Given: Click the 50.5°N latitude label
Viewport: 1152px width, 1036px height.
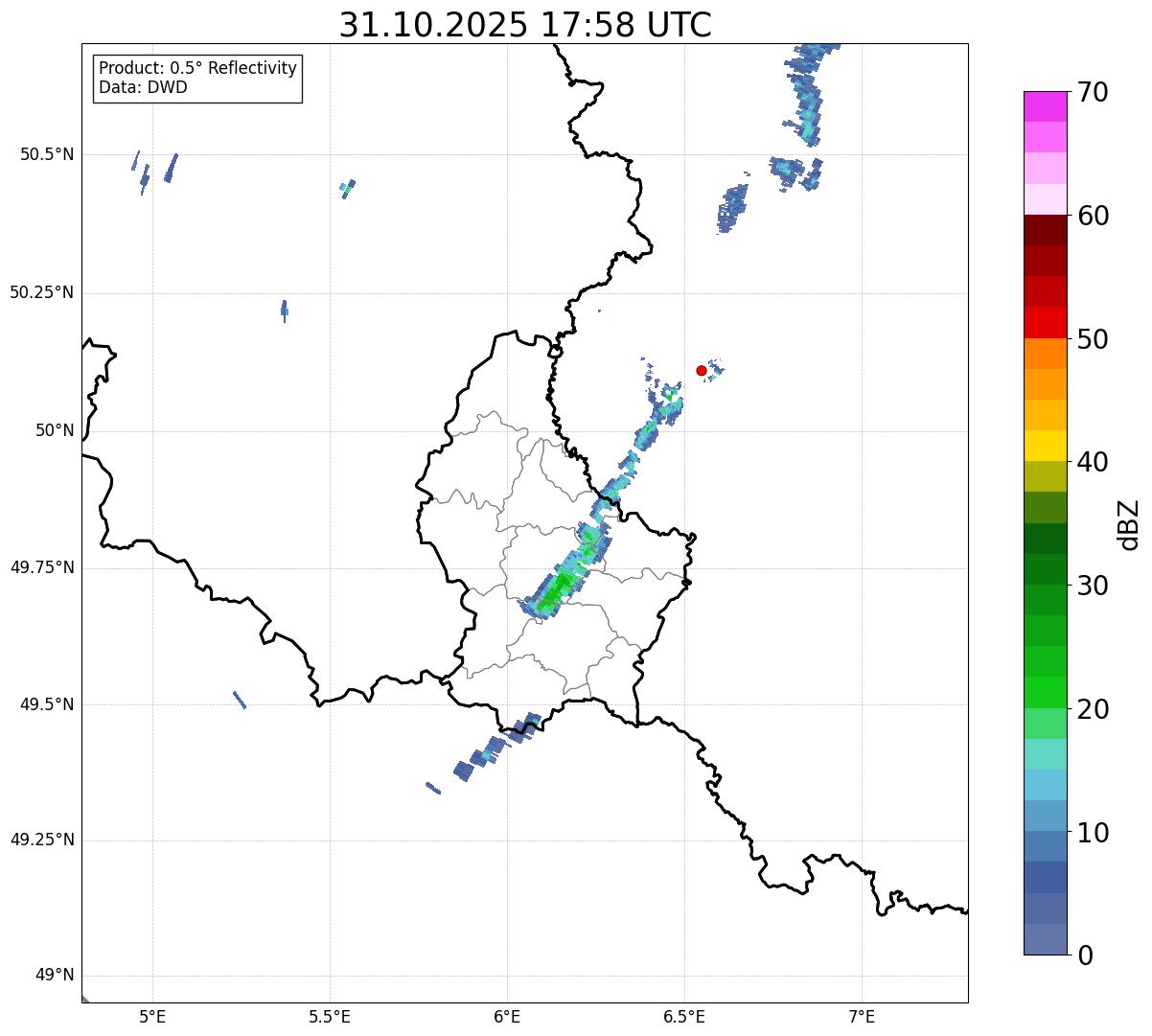Looking at the screenshot, I should [47, 154].
